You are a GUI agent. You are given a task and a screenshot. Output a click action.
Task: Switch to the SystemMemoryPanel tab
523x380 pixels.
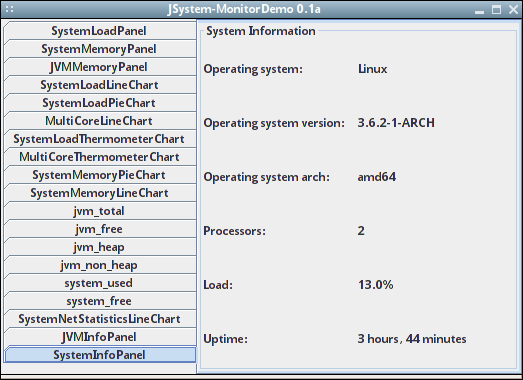click(100, 49)
